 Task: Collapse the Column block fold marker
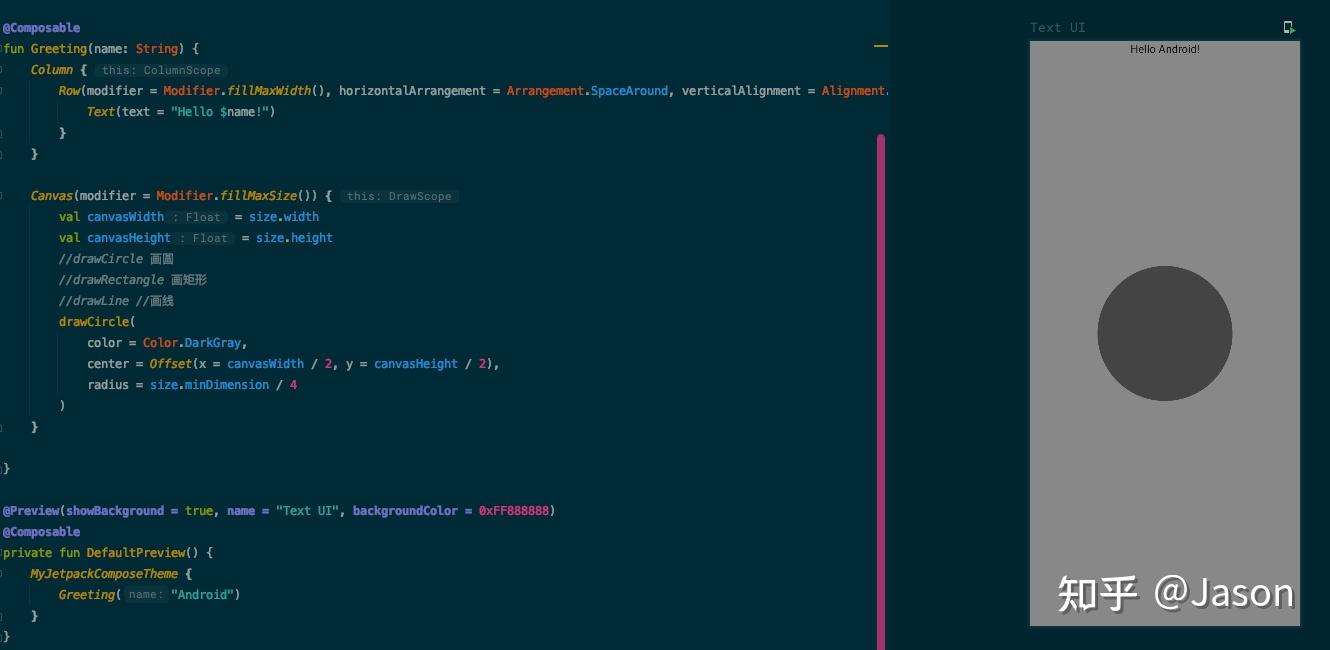pos(2,70)
